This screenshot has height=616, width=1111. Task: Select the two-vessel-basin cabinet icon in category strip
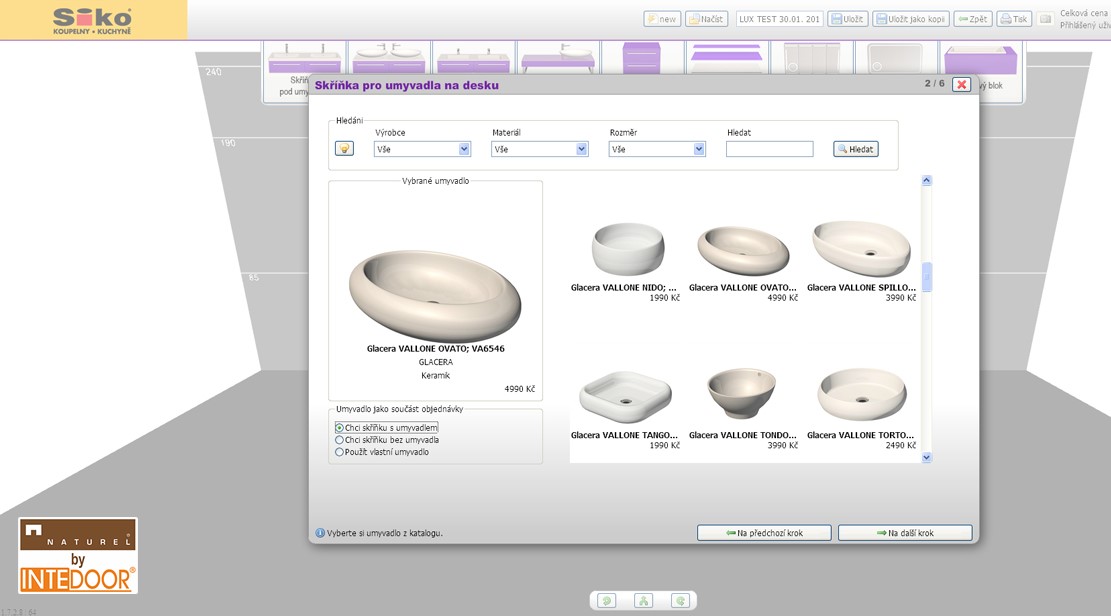point(389,58)
